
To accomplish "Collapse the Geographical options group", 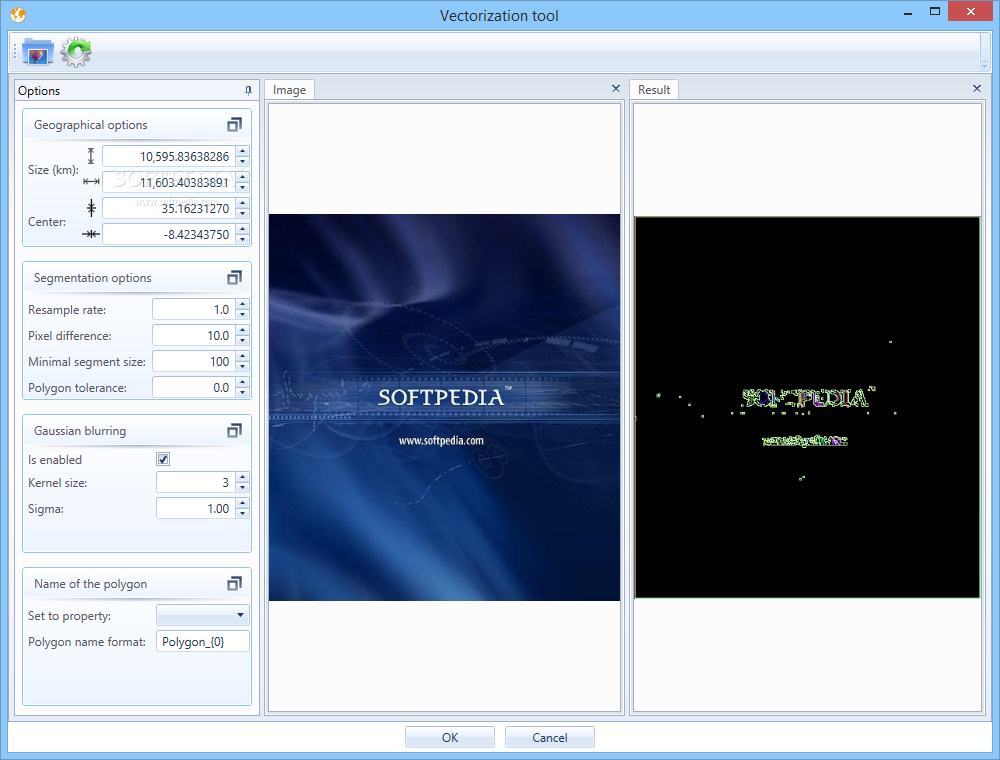I will (234, 125).
